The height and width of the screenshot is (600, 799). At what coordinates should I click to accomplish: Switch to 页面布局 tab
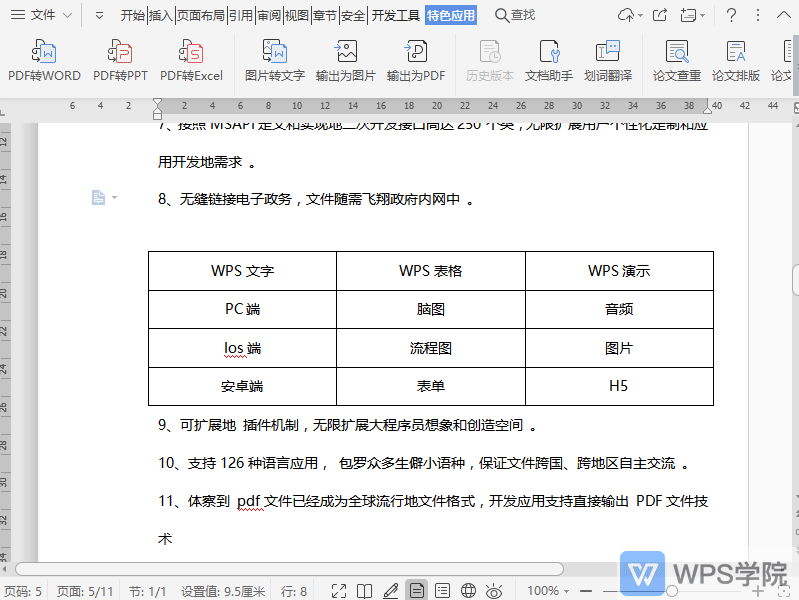click(x=201, y=15)
